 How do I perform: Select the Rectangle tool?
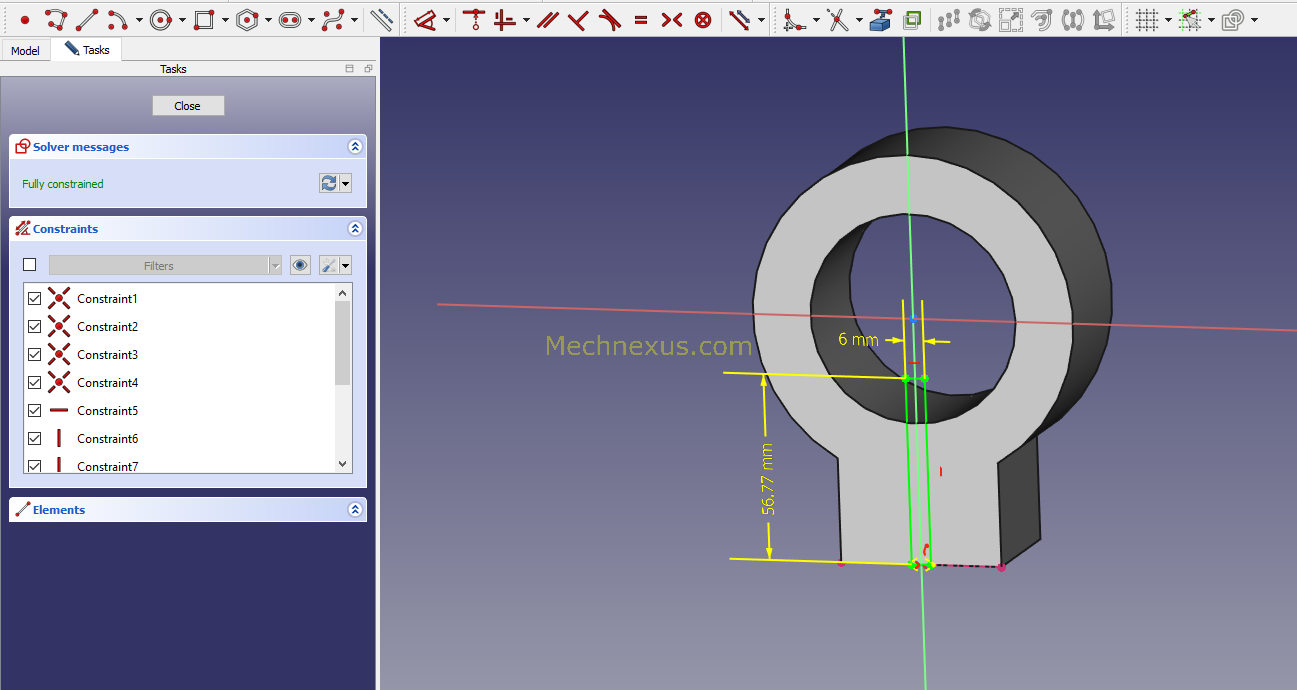[x=203, y=18]
